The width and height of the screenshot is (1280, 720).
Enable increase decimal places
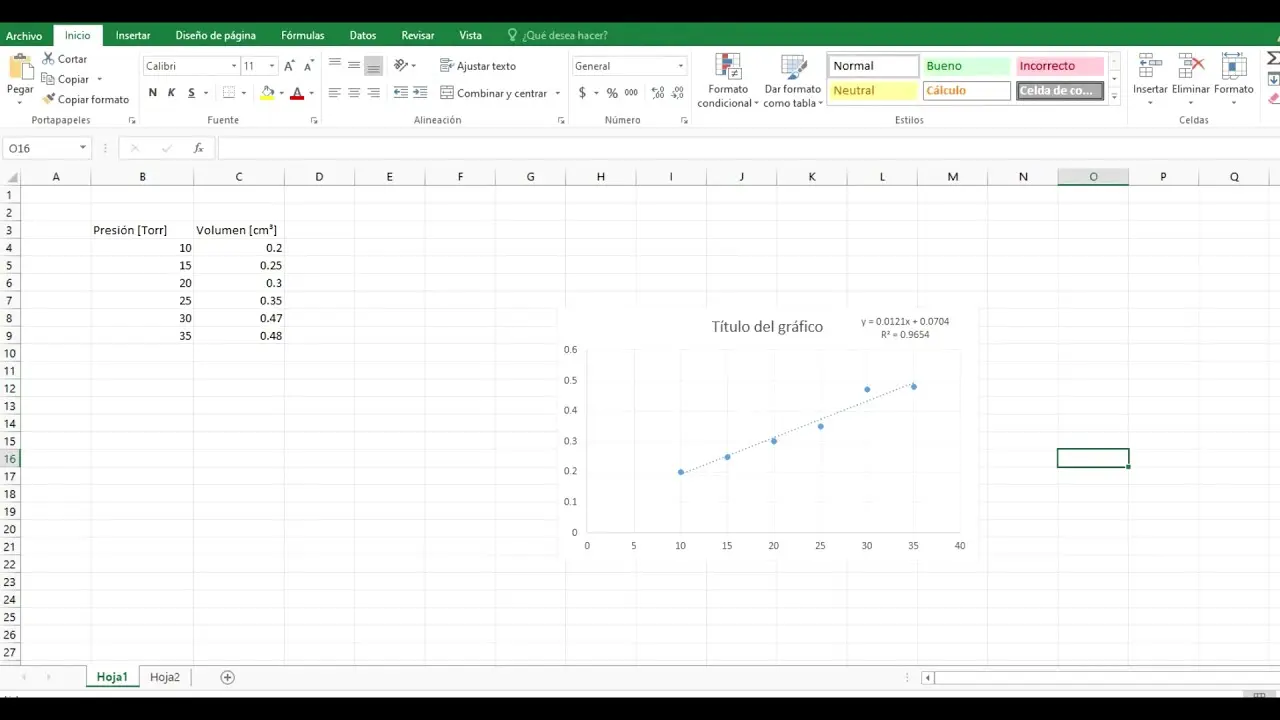(656, 92)
